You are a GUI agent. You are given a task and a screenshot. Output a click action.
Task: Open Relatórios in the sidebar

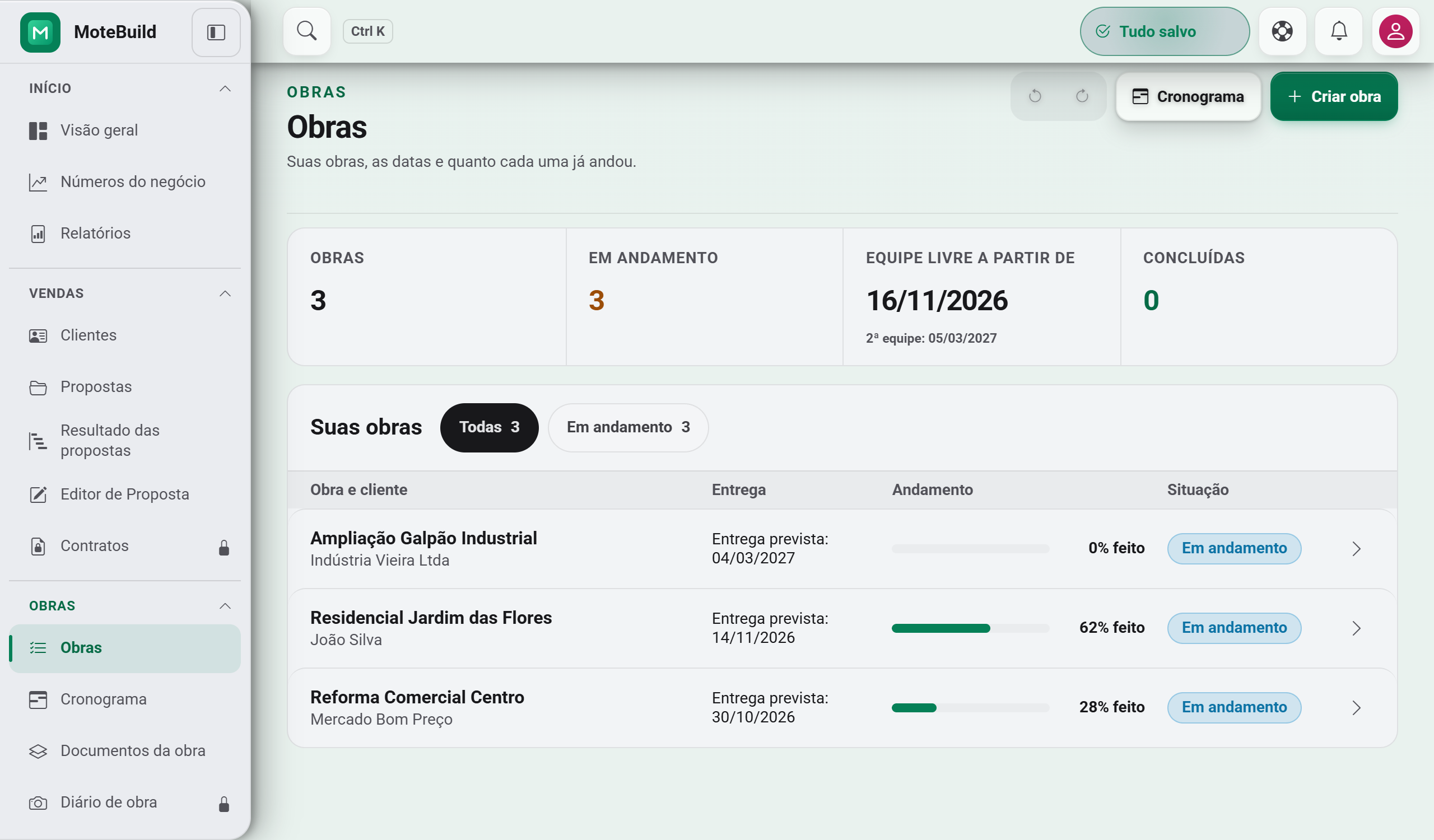click(x=125, y=233)
